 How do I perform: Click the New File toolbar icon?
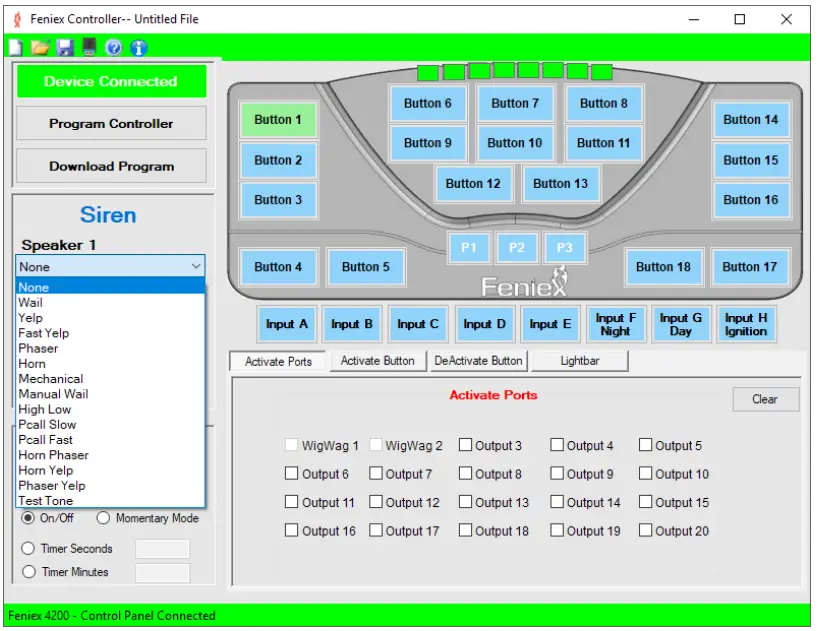(16, 48)
